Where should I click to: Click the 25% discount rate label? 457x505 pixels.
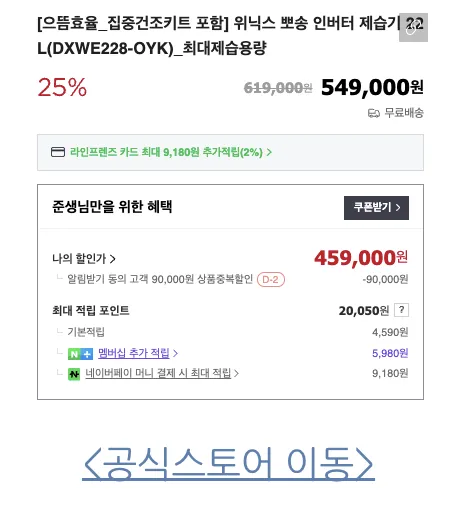point(62,87)
